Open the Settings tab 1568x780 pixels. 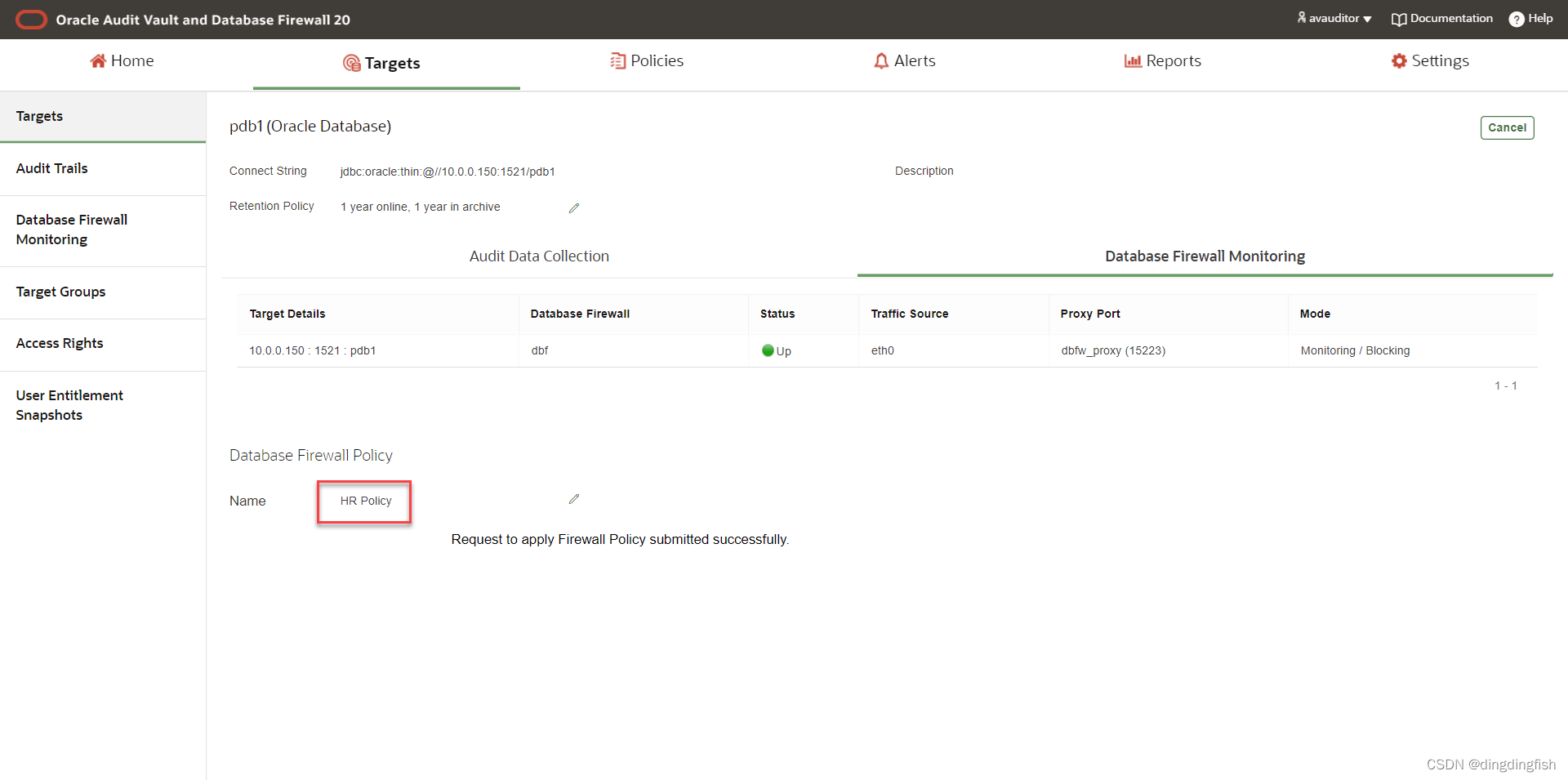[1430, 60]
